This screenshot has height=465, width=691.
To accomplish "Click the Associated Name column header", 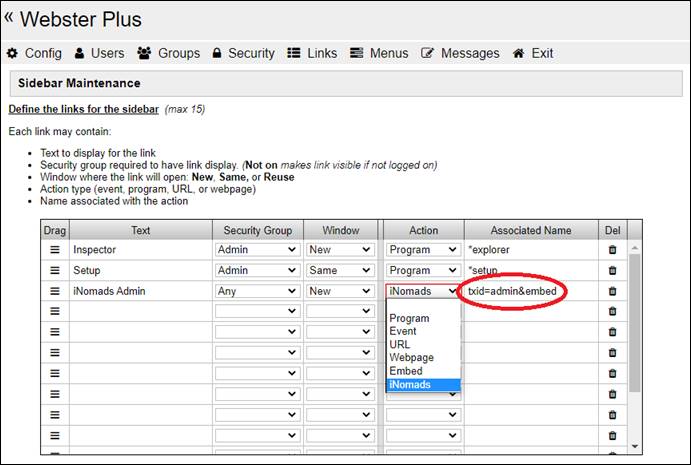I will [531, 230].
